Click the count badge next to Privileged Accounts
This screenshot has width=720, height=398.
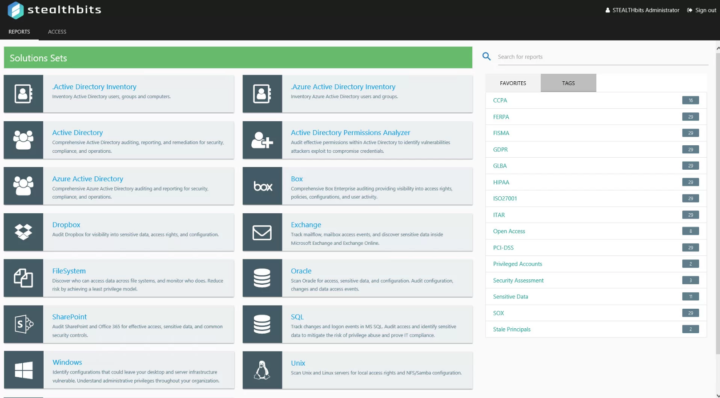click(690, 264)
